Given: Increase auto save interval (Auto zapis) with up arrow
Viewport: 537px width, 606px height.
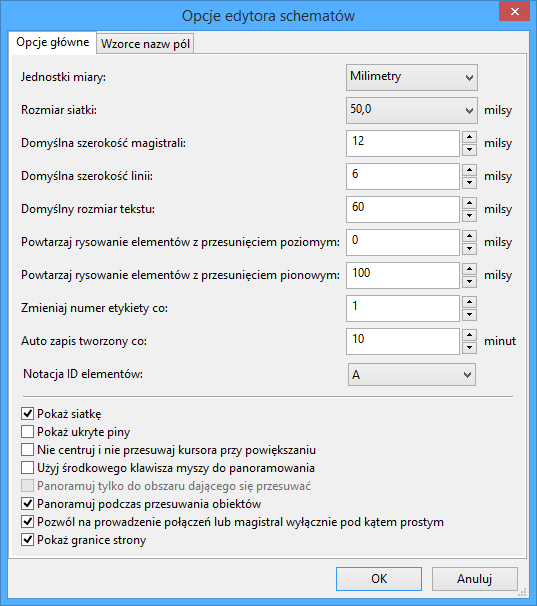Looking at the screenshot, I should coord(469,335).
